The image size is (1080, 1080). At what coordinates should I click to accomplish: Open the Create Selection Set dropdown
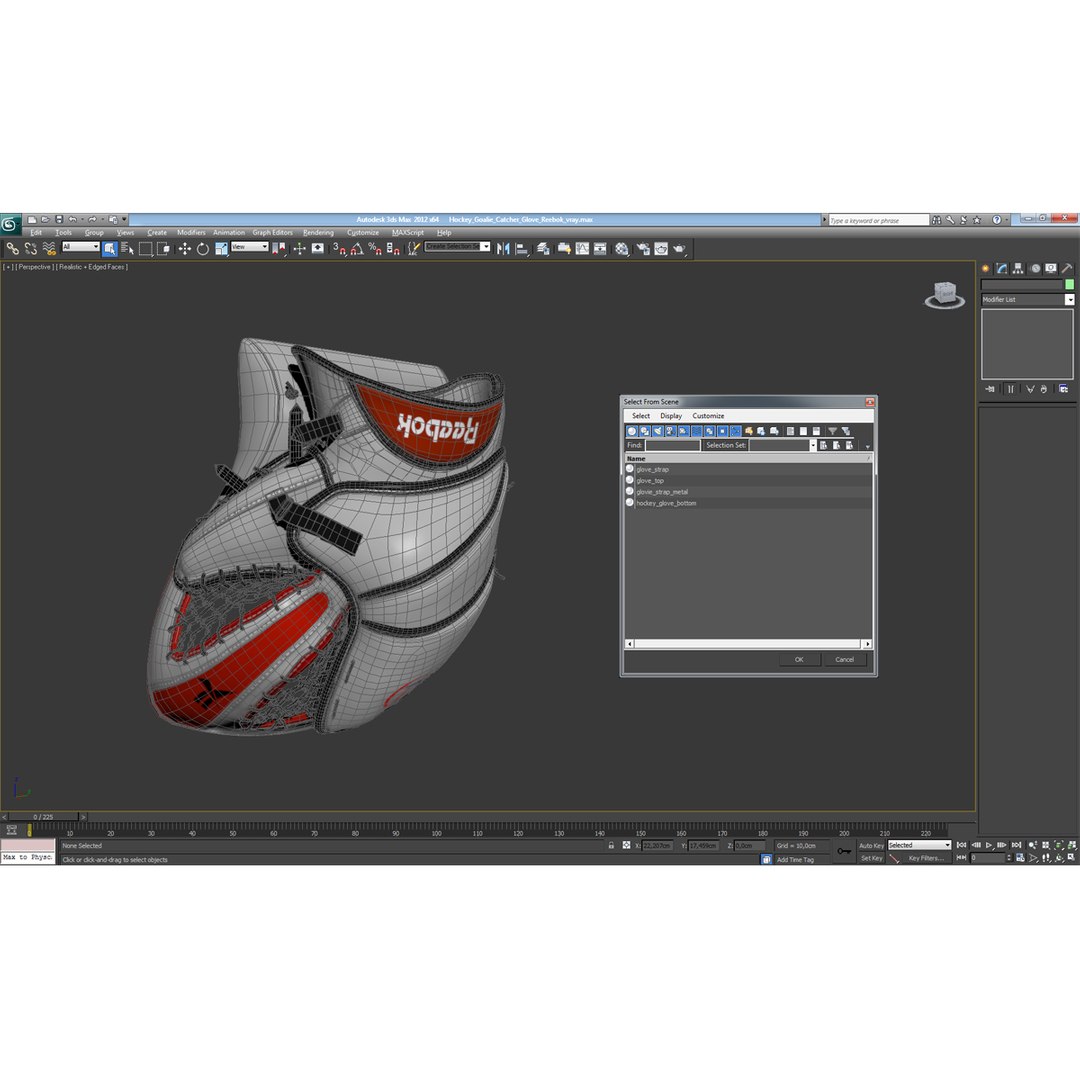pos(457,247)
